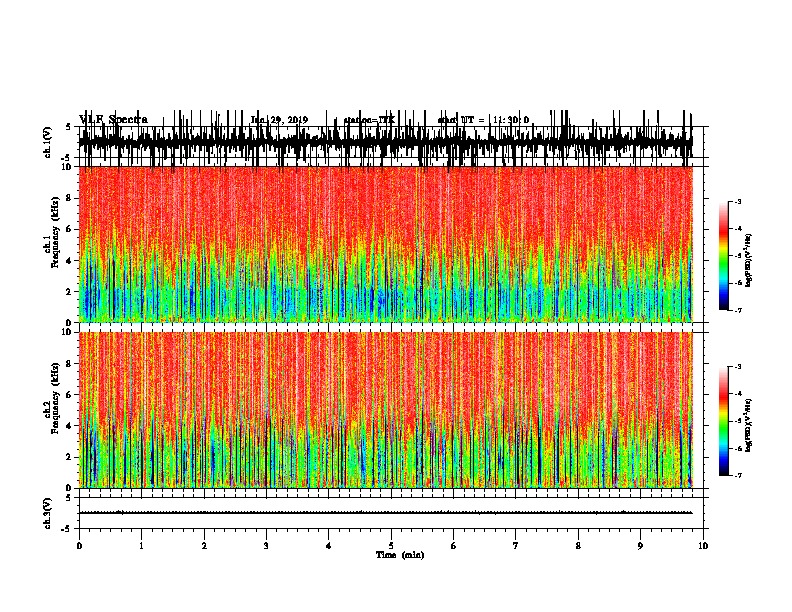Click the ch.3(V) axis label

48,513
